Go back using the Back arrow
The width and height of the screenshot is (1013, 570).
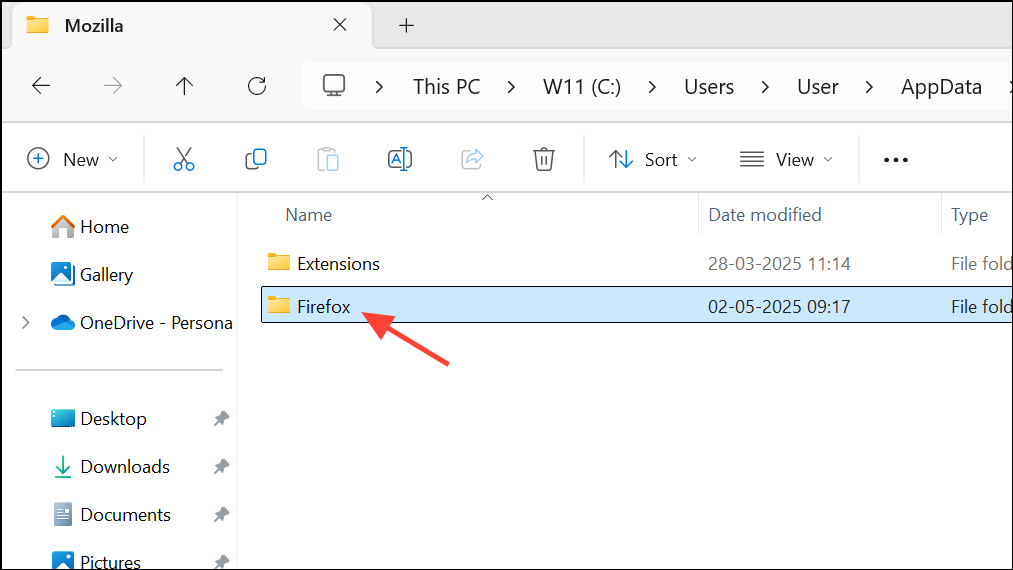[41, 86]
